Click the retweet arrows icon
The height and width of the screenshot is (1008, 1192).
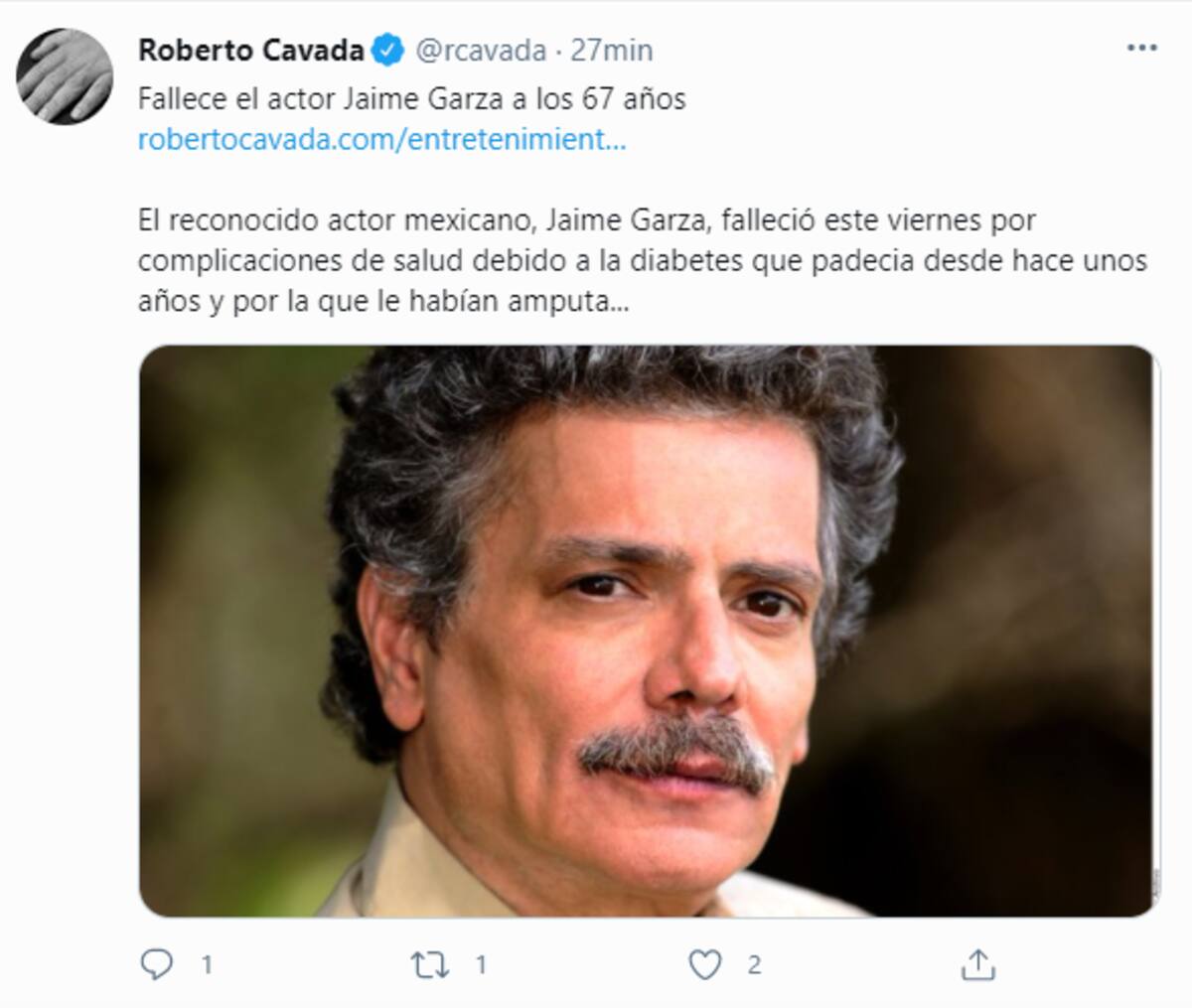pyautogui.click(x=430, y=964)
